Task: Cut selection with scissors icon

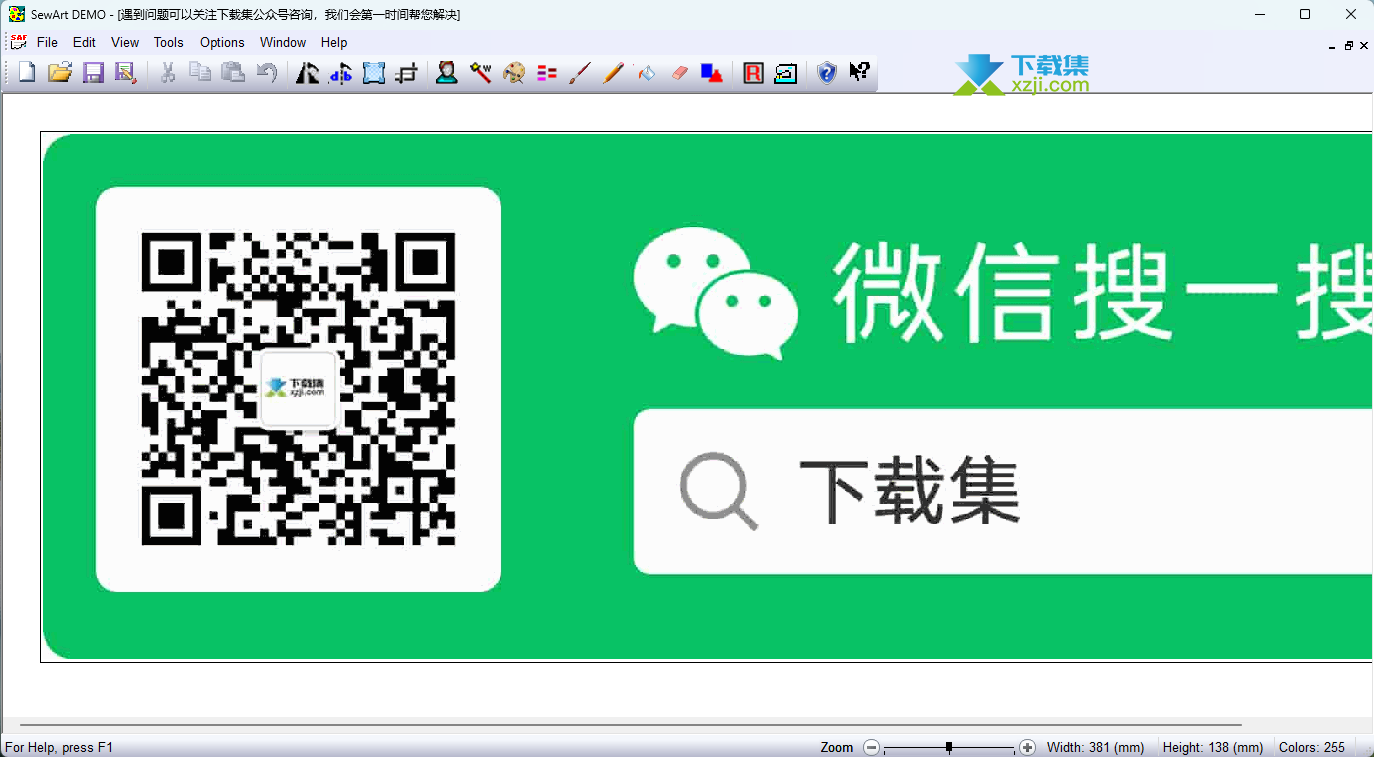Action: [168, 72]
